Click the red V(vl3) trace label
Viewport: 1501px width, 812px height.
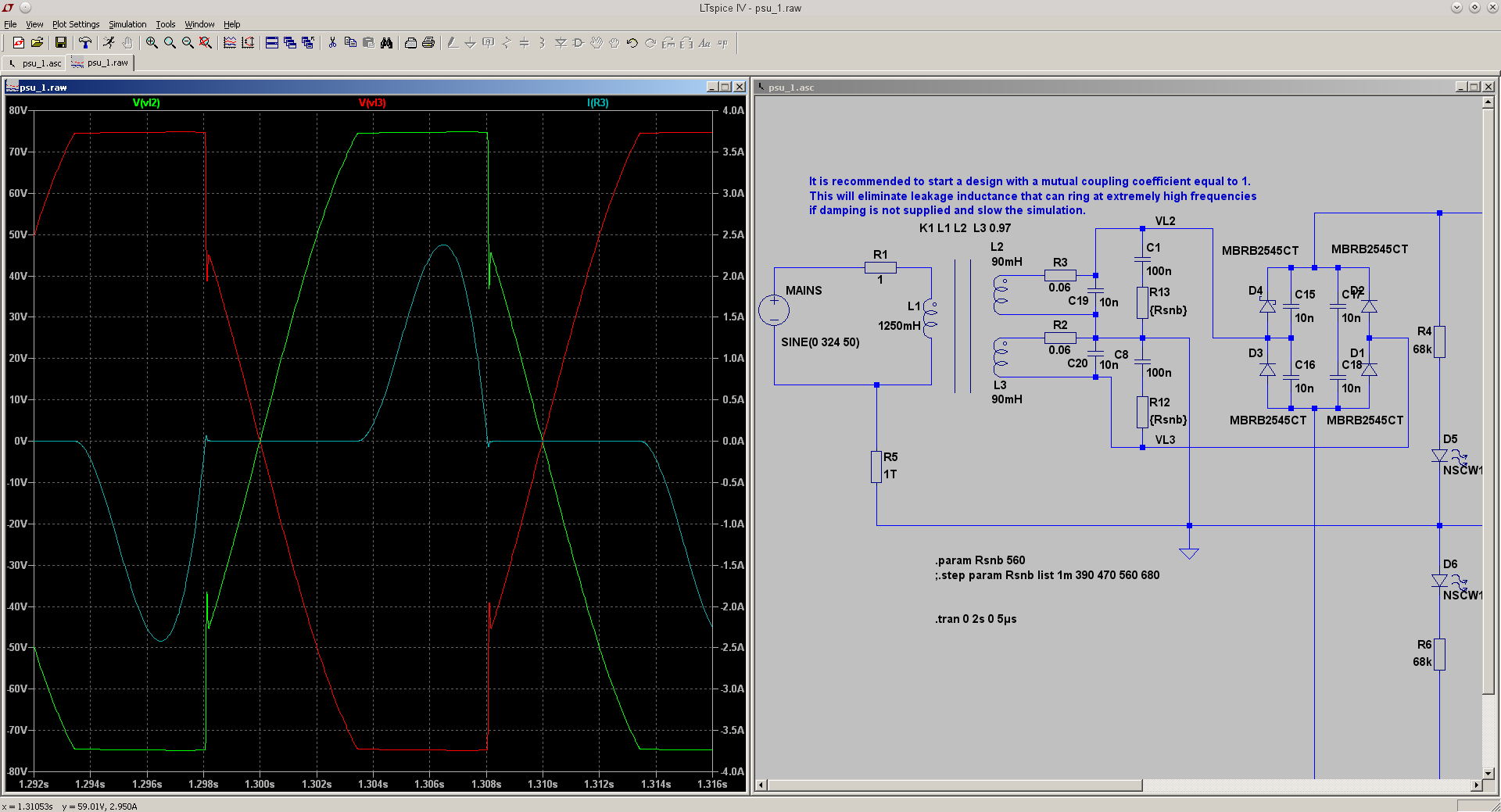point(372,102)
